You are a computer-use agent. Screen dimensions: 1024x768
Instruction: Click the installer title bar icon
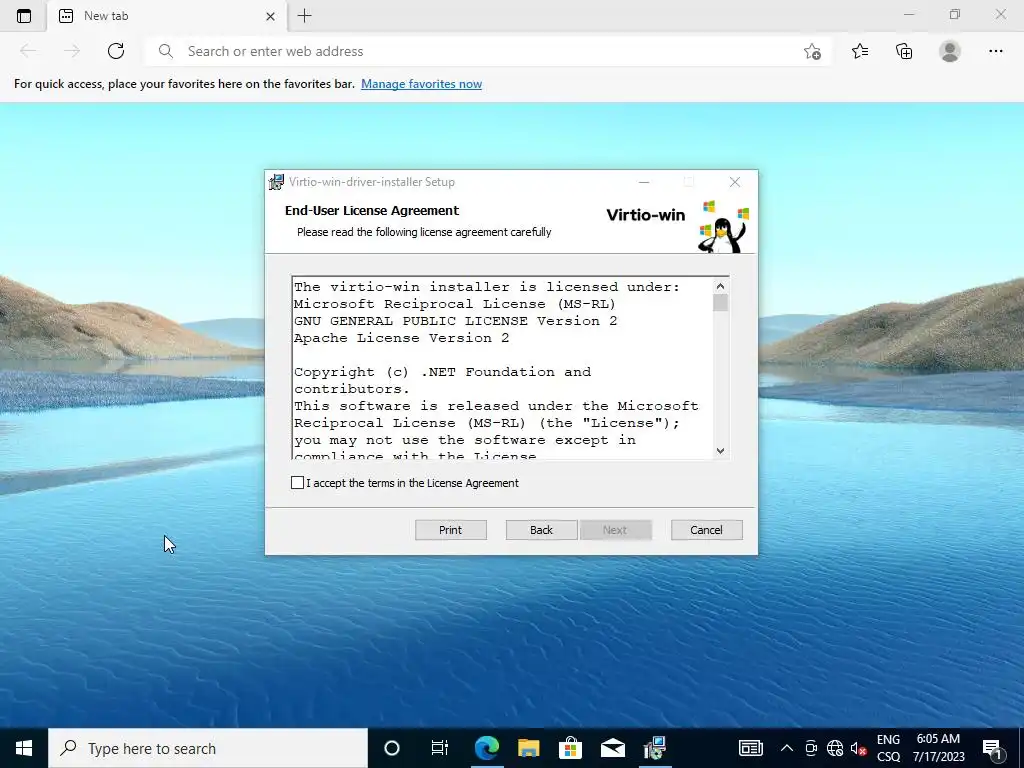click(x=277, y=182)
